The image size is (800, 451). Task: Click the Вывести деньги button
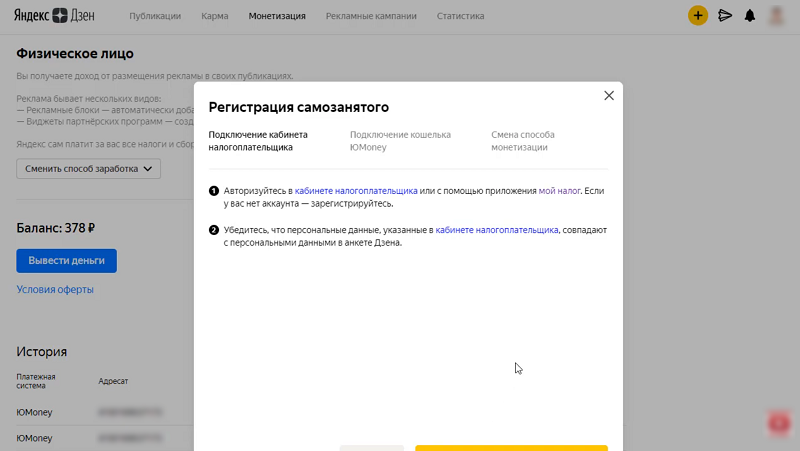pyautogui.click(x=66, y=261)
